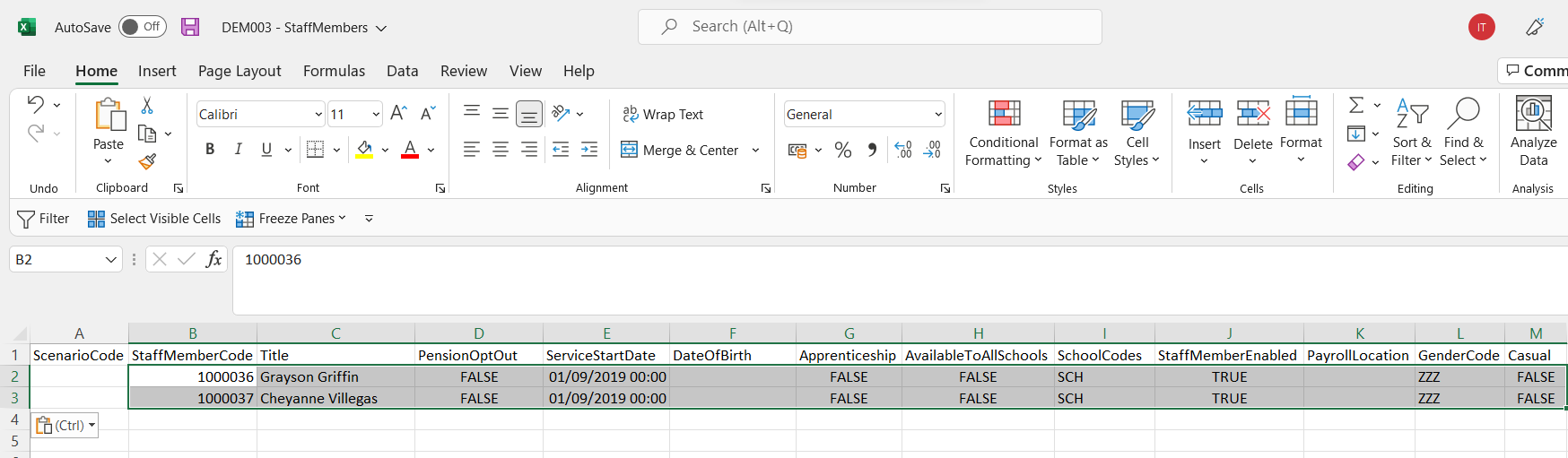Toggle Underline formatting
1568x458 pixels.
[x=266, y=150]
